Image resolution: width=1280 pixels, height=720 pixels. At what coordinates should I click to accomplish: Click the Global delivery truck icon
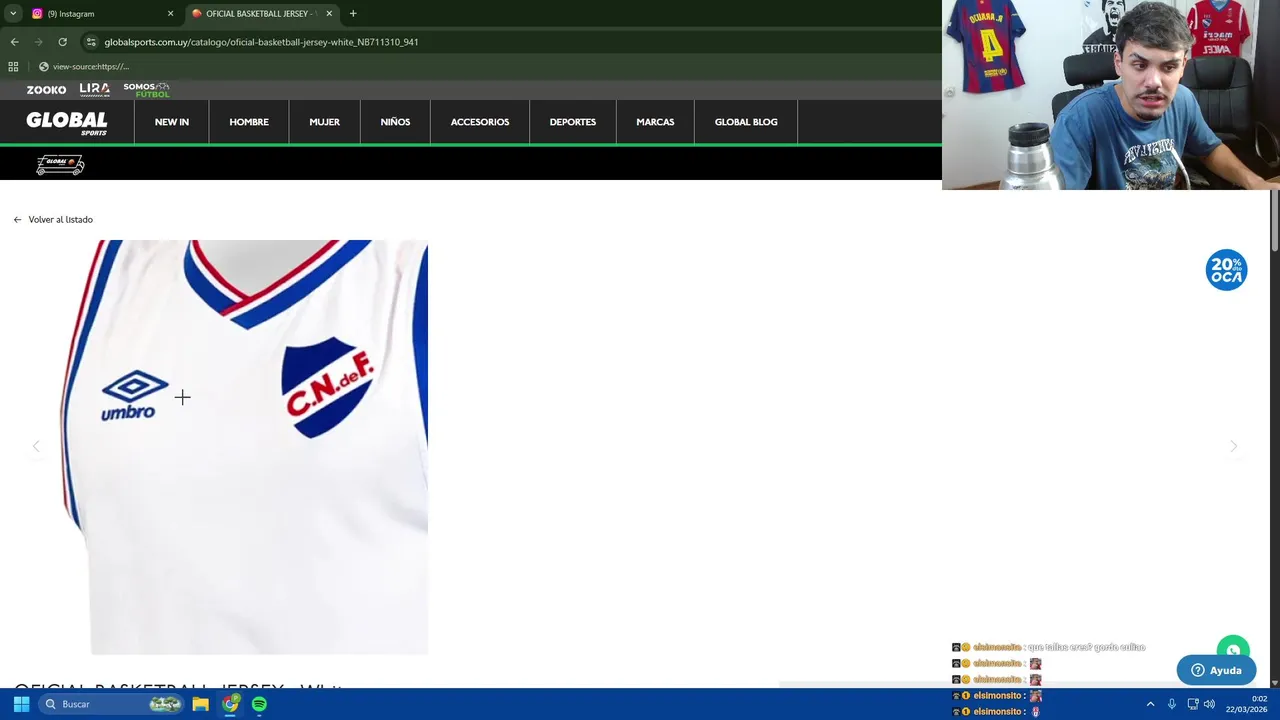60,165
